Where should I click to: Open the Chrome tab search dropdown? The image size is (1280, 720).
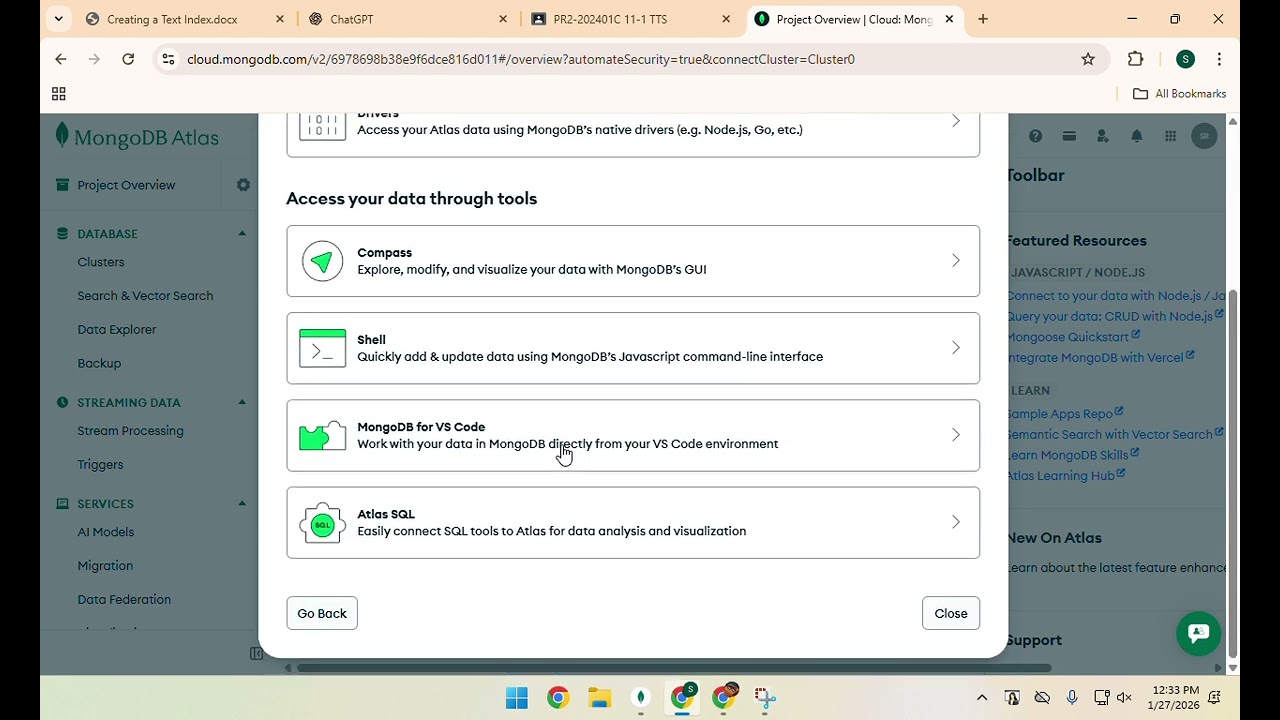[58, 19]
